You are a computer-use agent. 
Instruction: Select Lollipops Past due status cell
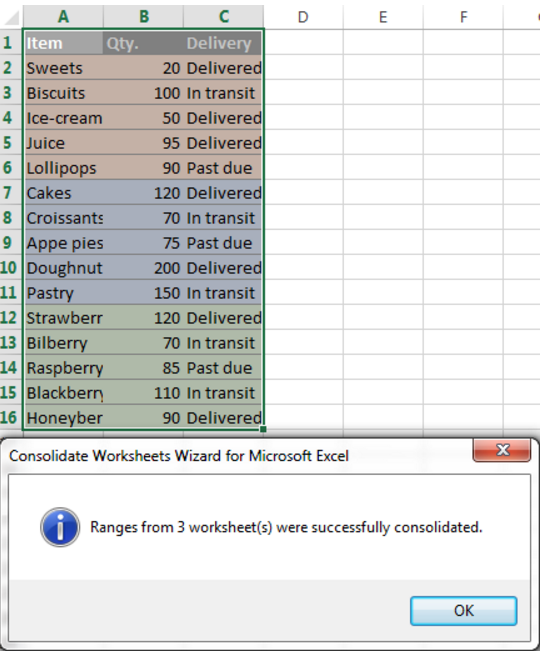(x=223, y=168)
